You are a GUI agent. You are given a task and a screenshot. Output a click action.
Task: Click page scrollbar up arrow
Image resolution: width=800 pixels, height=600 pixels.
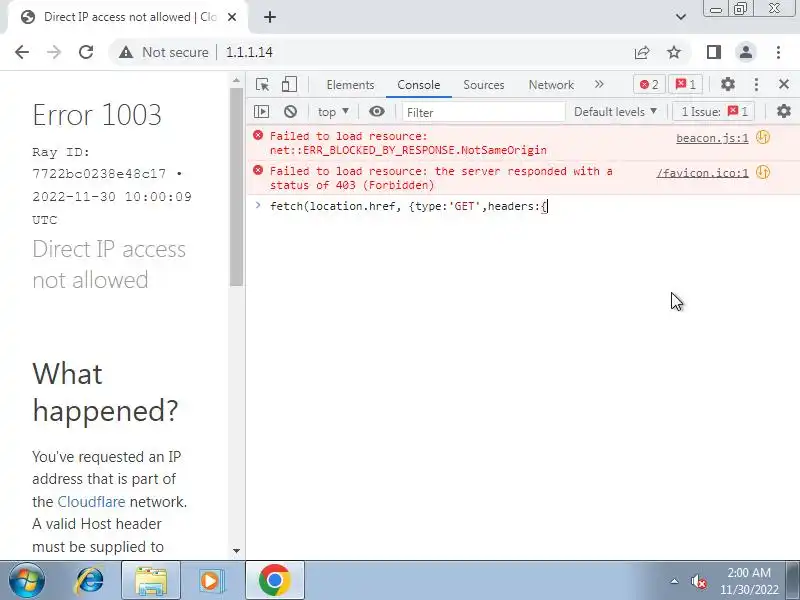coord(236,81)
